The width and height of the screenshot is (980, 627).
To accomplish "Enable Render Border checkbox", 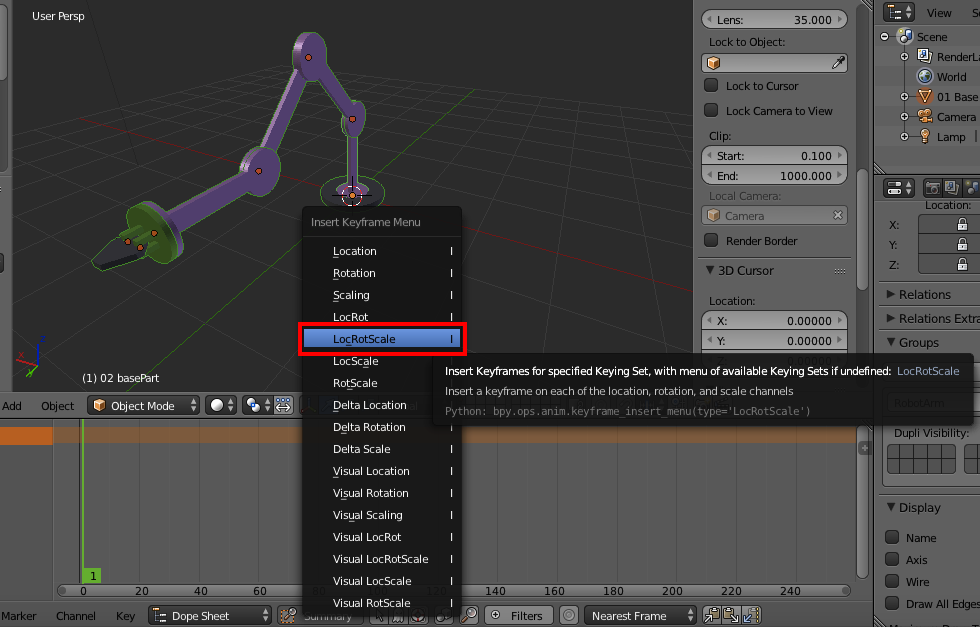I will [711, 240].
